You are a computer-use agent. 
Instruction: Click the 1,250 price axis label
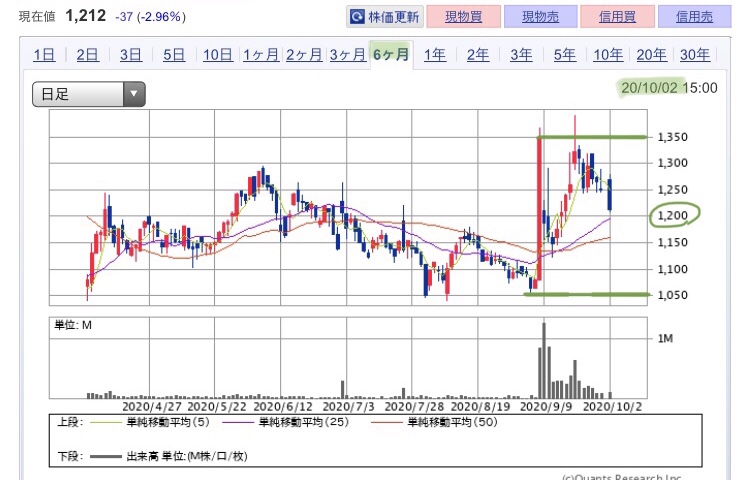672,190
